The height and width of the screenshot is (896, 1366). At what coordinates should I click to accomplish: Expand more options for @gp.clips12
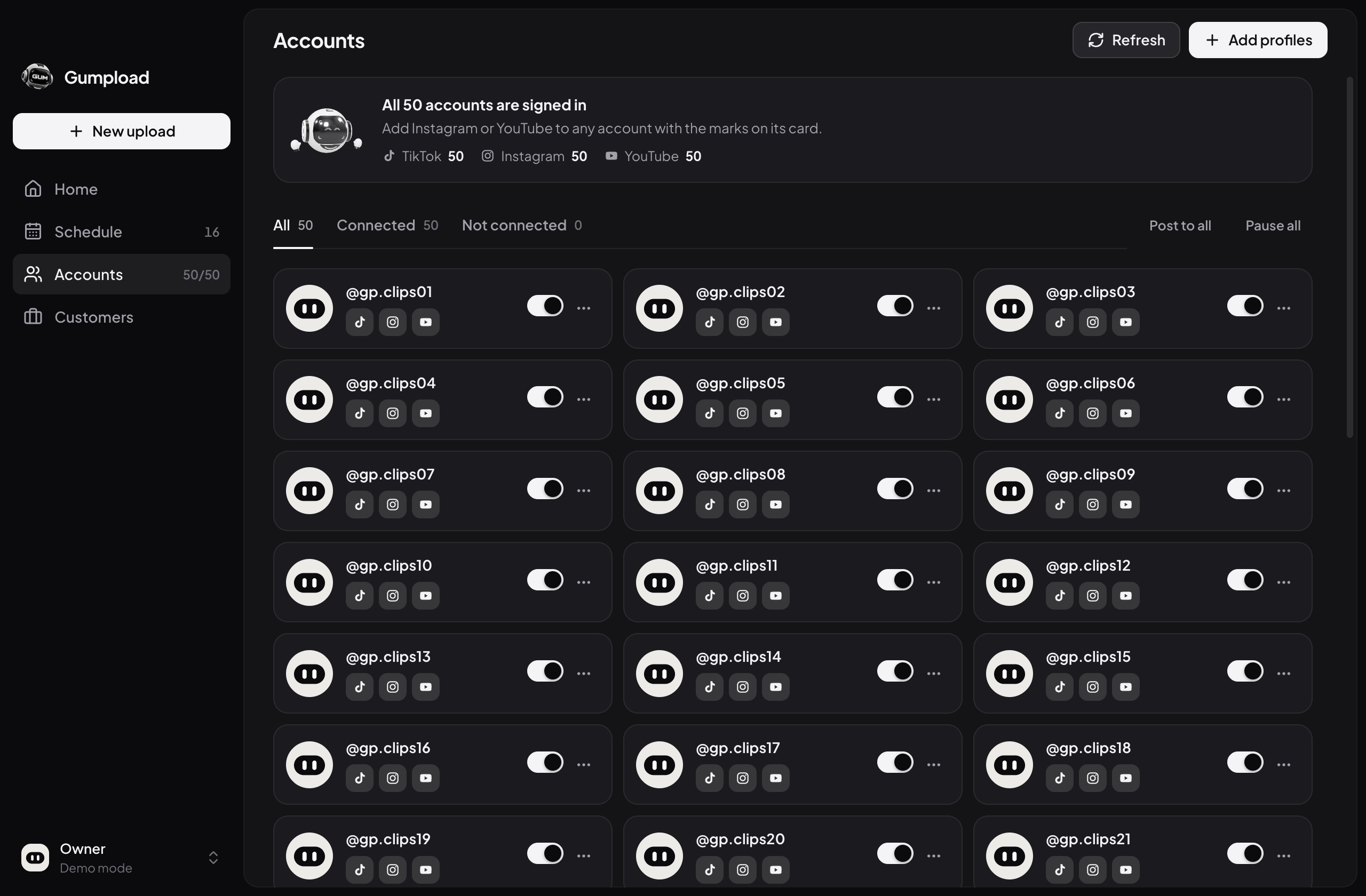click(x=1284, y=582)
